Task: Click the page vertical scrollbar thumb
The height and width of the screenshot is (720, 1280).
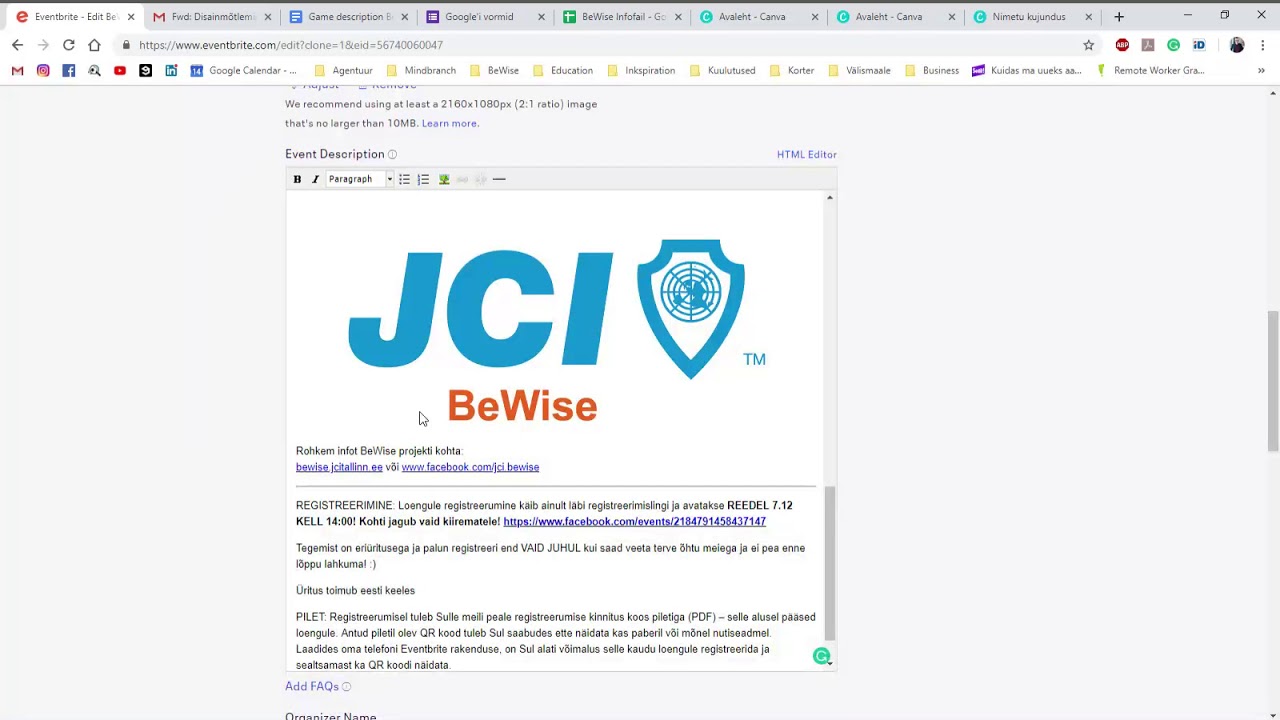Action: [1273, 380]
